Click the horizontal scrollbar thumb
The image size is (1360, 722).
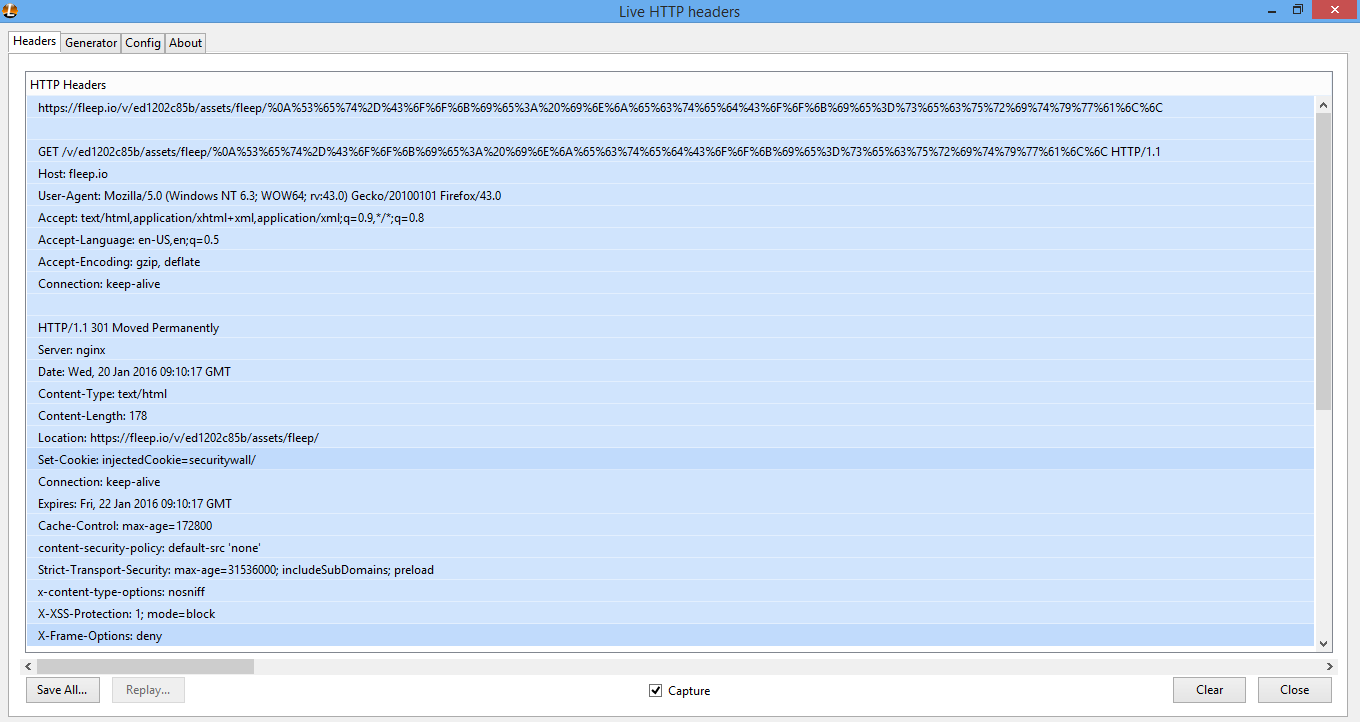146,666
